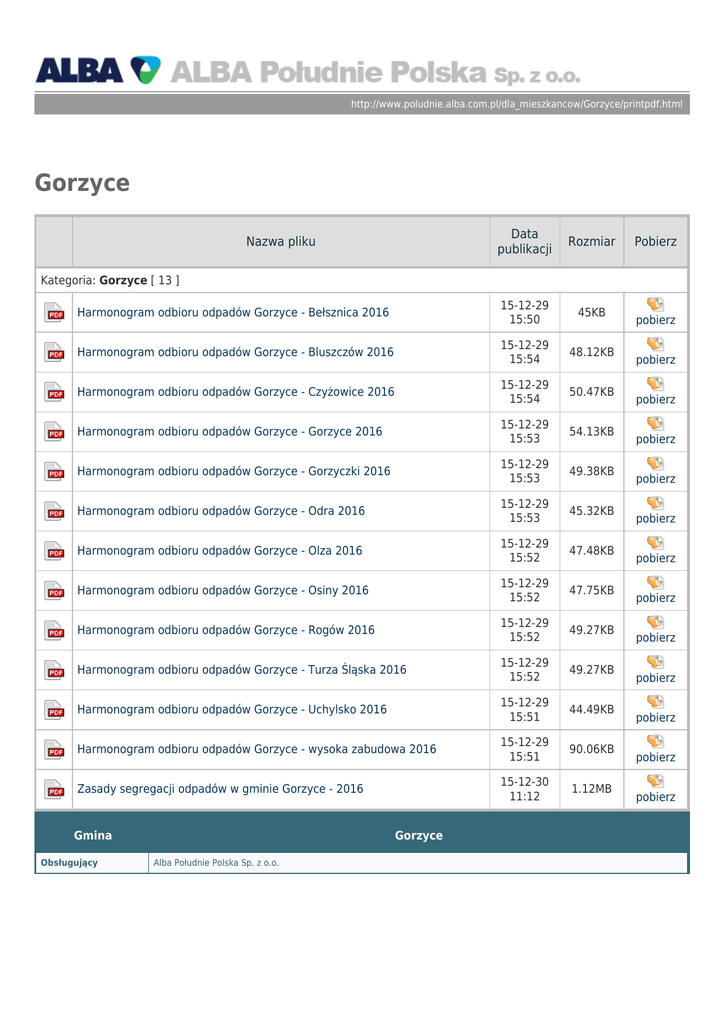Click the PDF icon next to Rogów 2016
Screen dimensions: 725x1024
[x=54, y=631]
